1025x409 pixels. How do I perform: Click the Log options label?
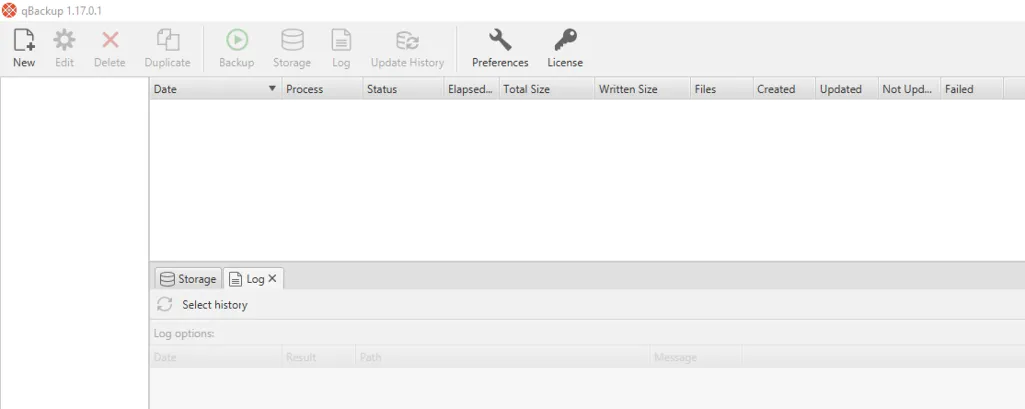click(184, 333)
